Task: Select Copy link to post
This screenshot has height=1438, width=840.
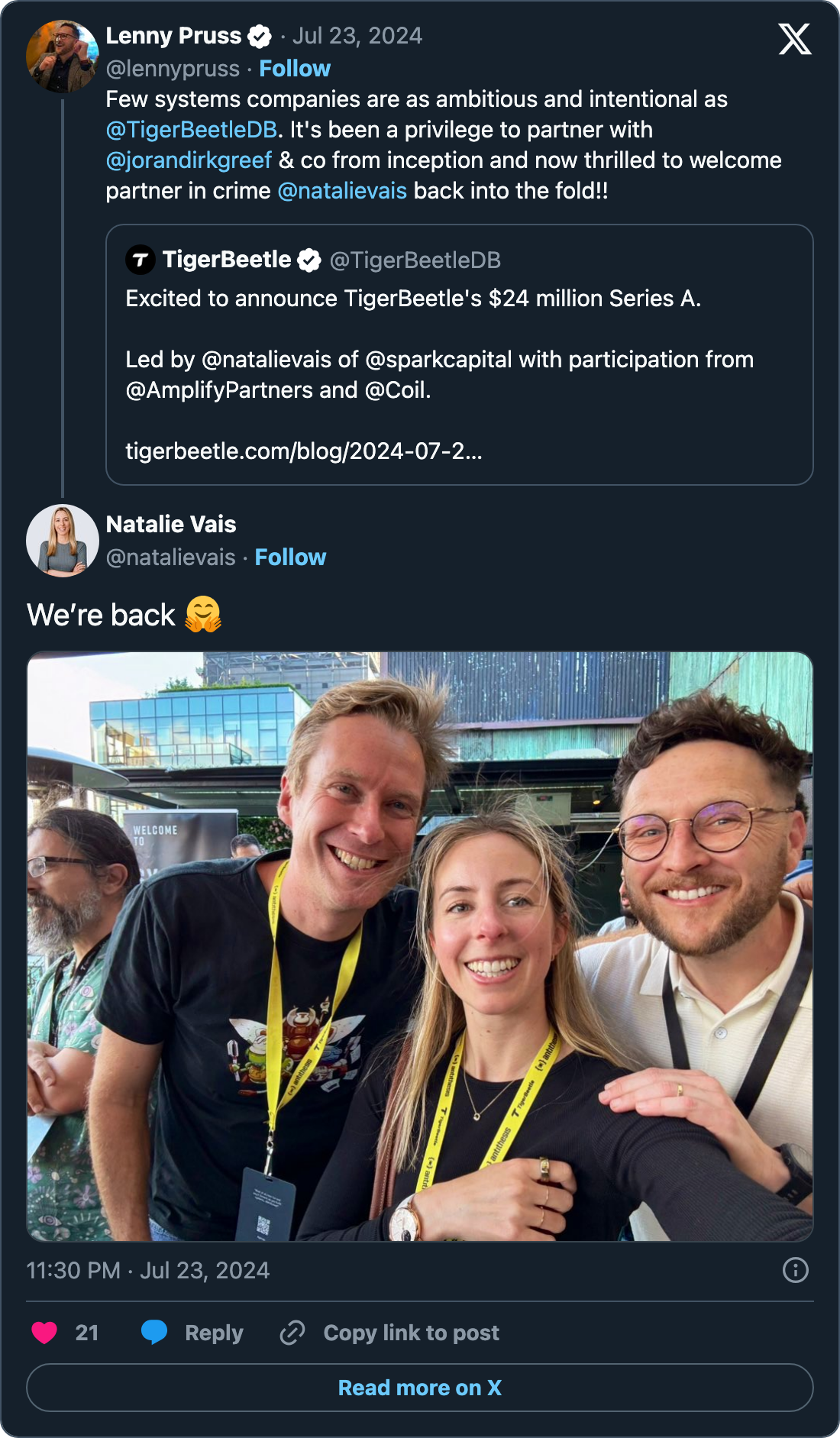Action: [x=411, y=1333]
